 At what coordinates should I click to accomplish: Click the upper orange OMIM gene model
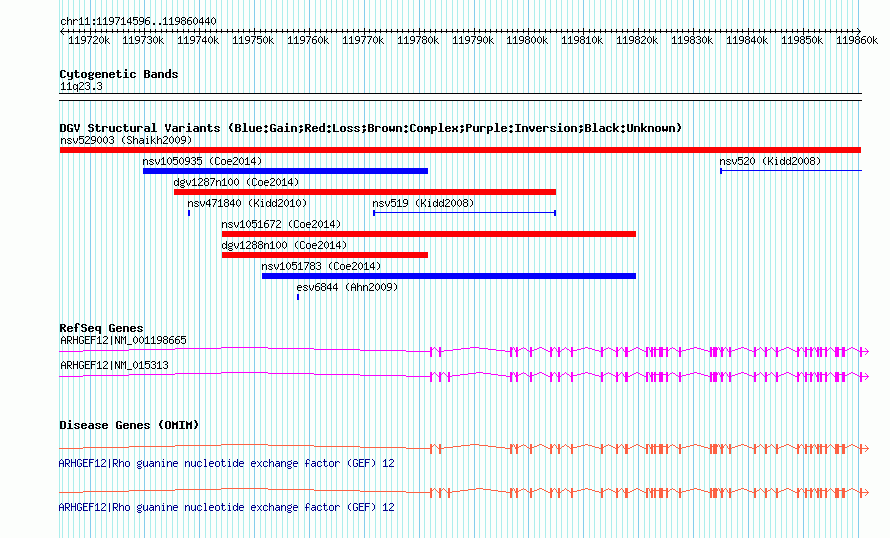point(464,449)
